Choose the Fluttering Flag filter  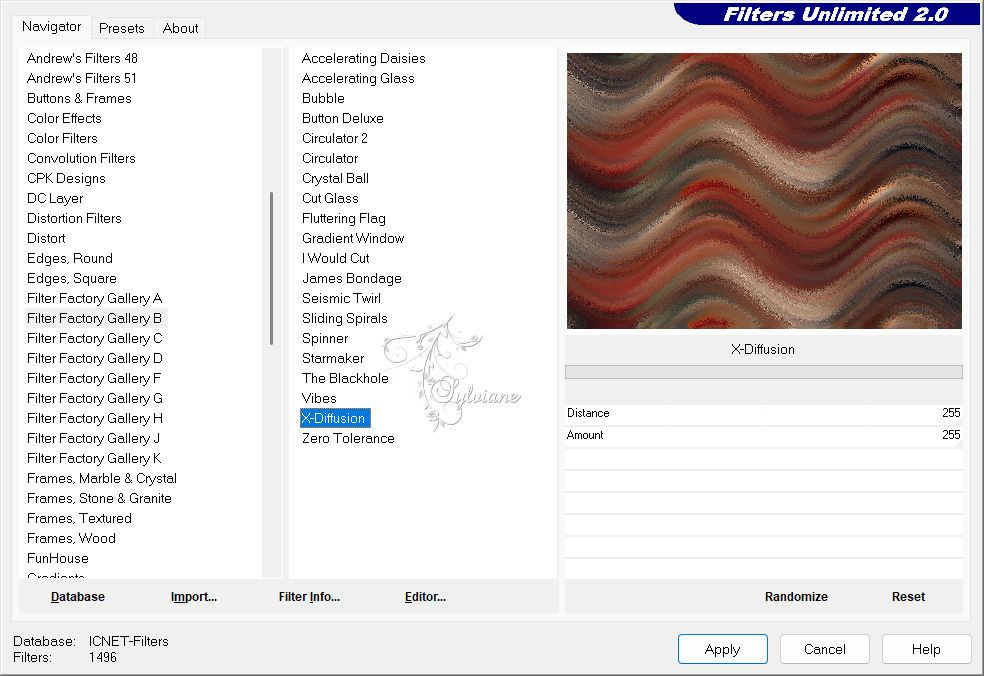tap(343, 219)
